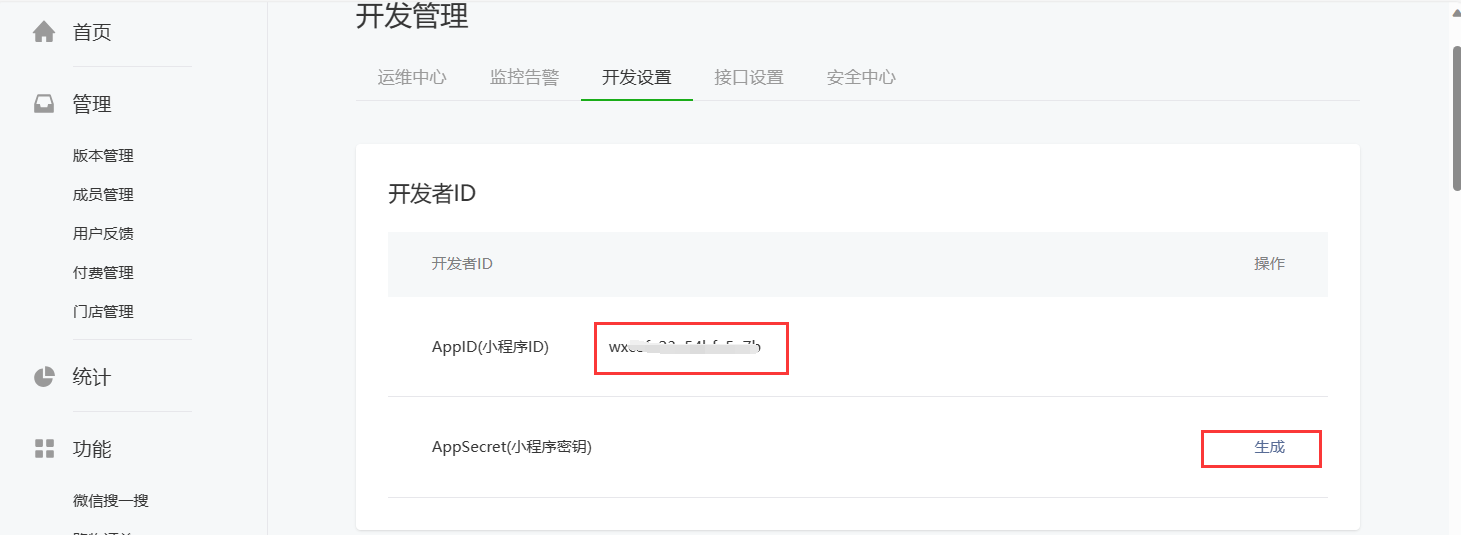Click the AppID value text

tap(685, 348)
